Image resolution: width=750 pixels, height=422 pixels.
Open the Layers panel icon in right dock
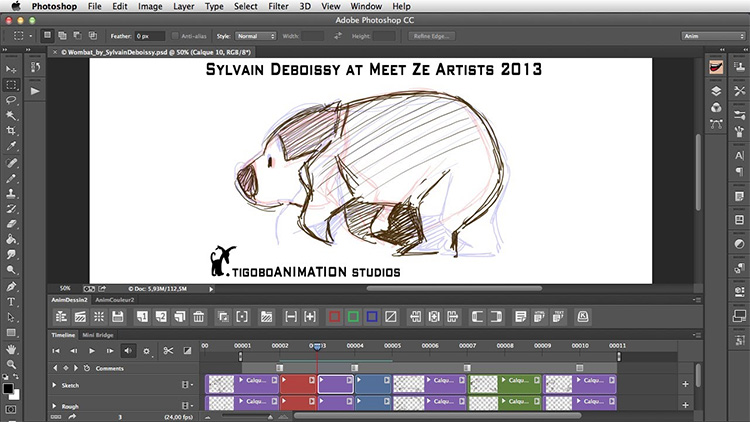pyautogui.click(x=716, y=91)
